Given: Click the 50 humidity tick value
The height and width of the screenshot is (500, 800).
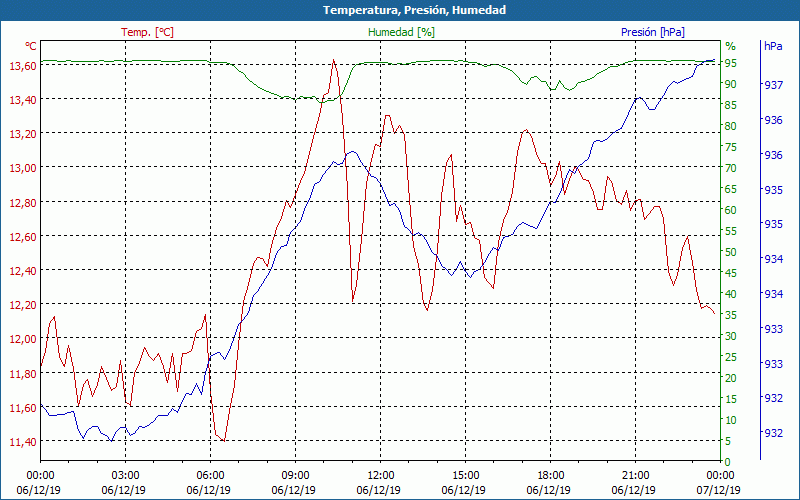Looking at the screenshot, I should click(x=731, y=252).
